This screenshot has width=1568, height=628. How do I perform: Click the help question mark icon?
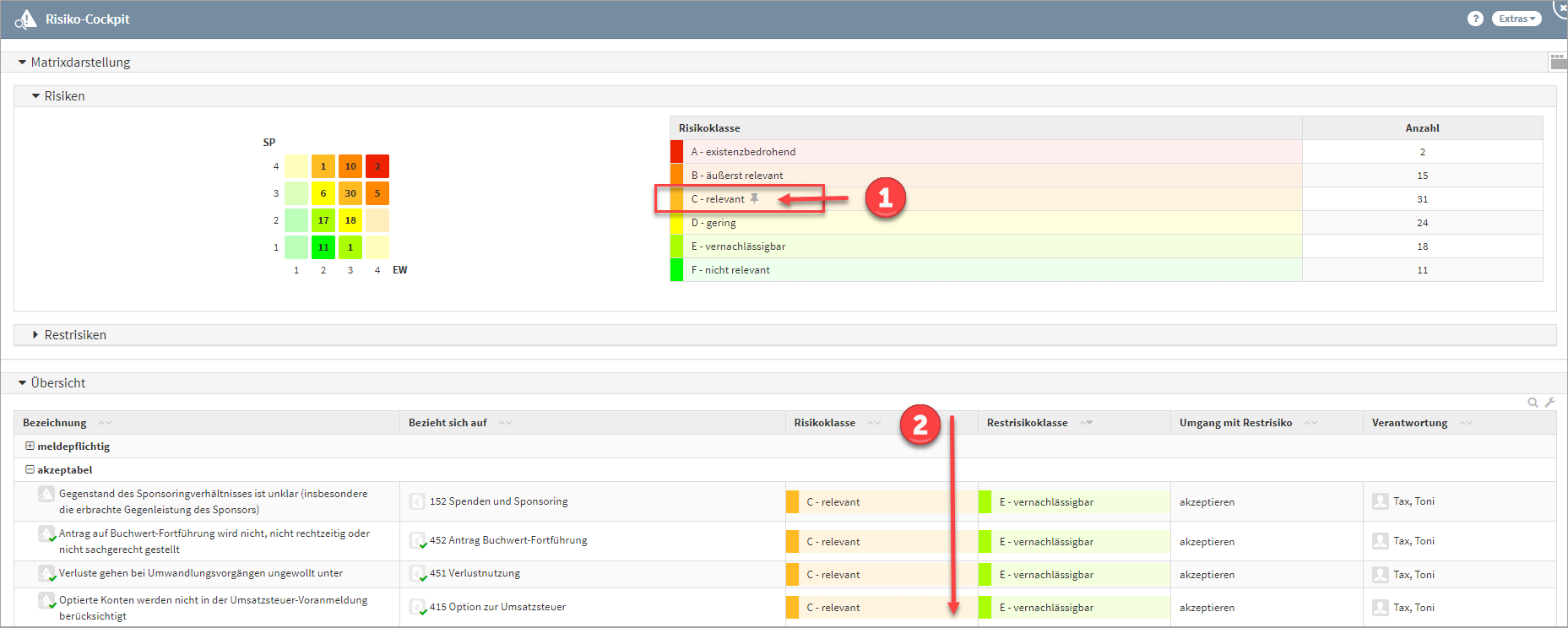pos(1475,19)
